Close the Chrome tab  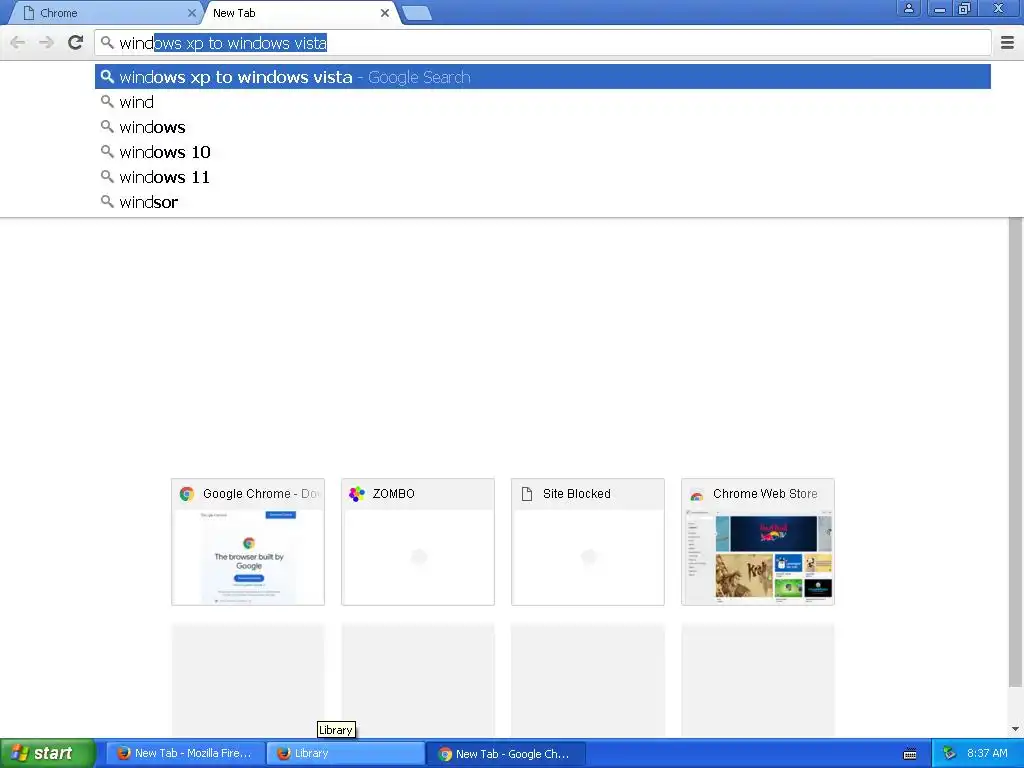191,12
